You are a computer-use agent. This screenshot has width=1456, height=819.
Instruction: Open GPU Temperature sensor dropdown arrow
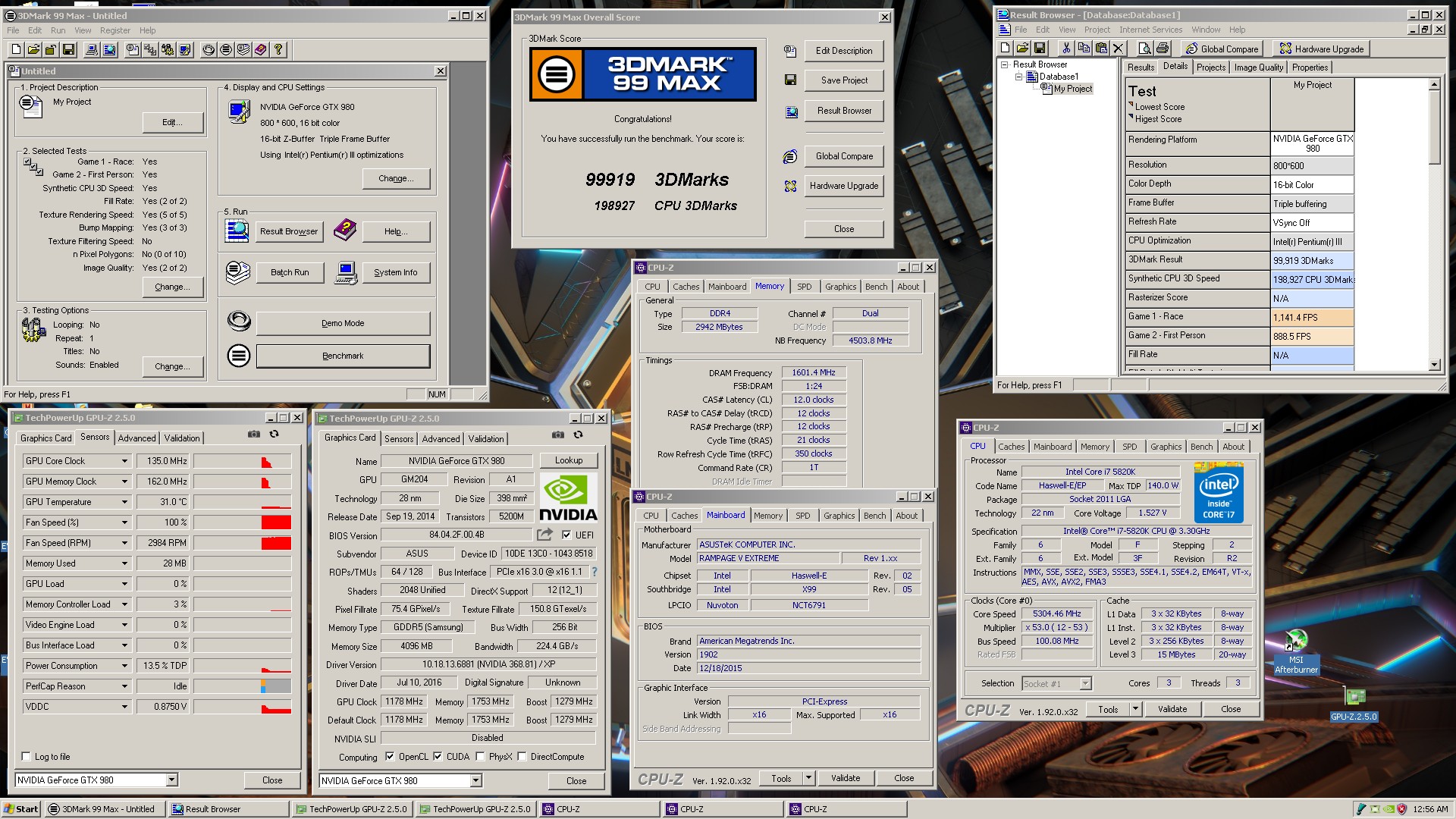[x=124, y=502]
